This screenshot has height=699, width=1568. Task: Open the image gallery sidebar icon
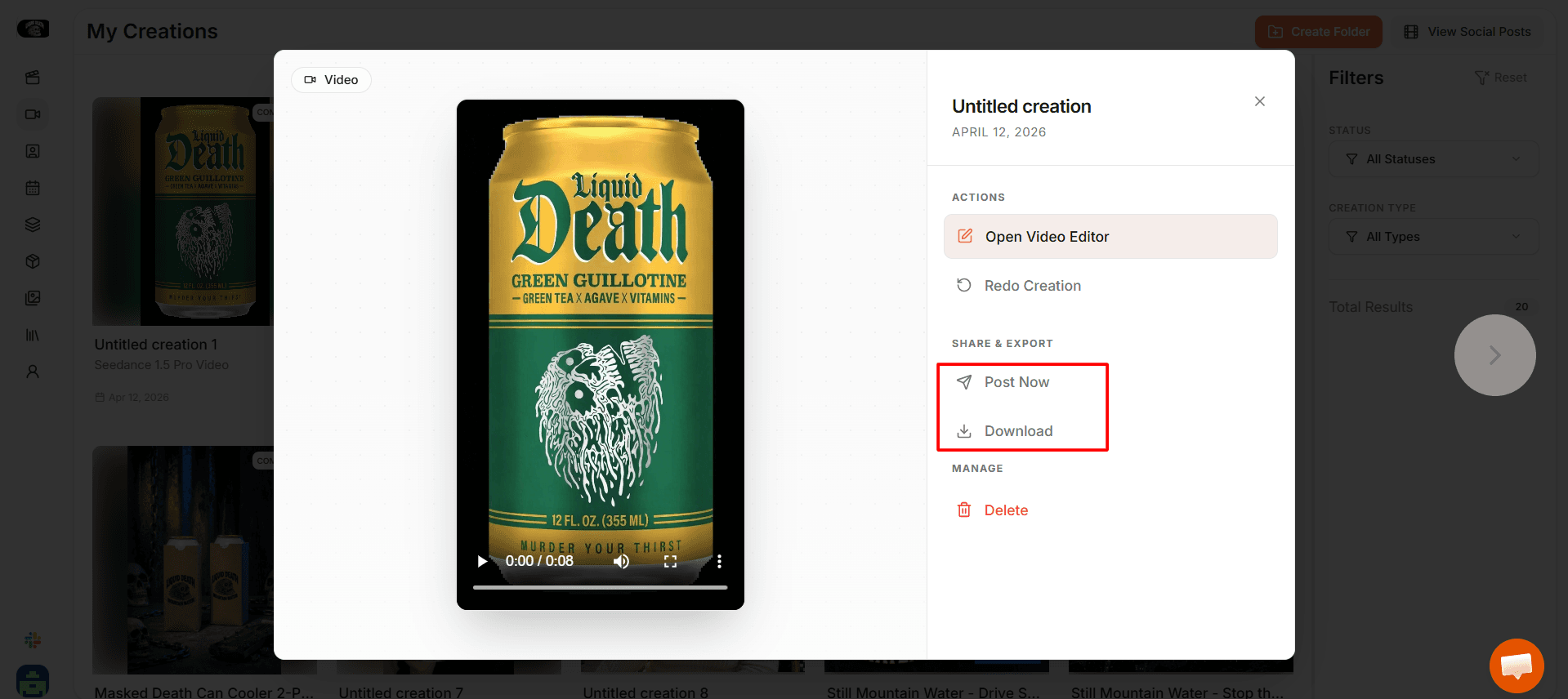pyautogui.click(x=33, y=298)
